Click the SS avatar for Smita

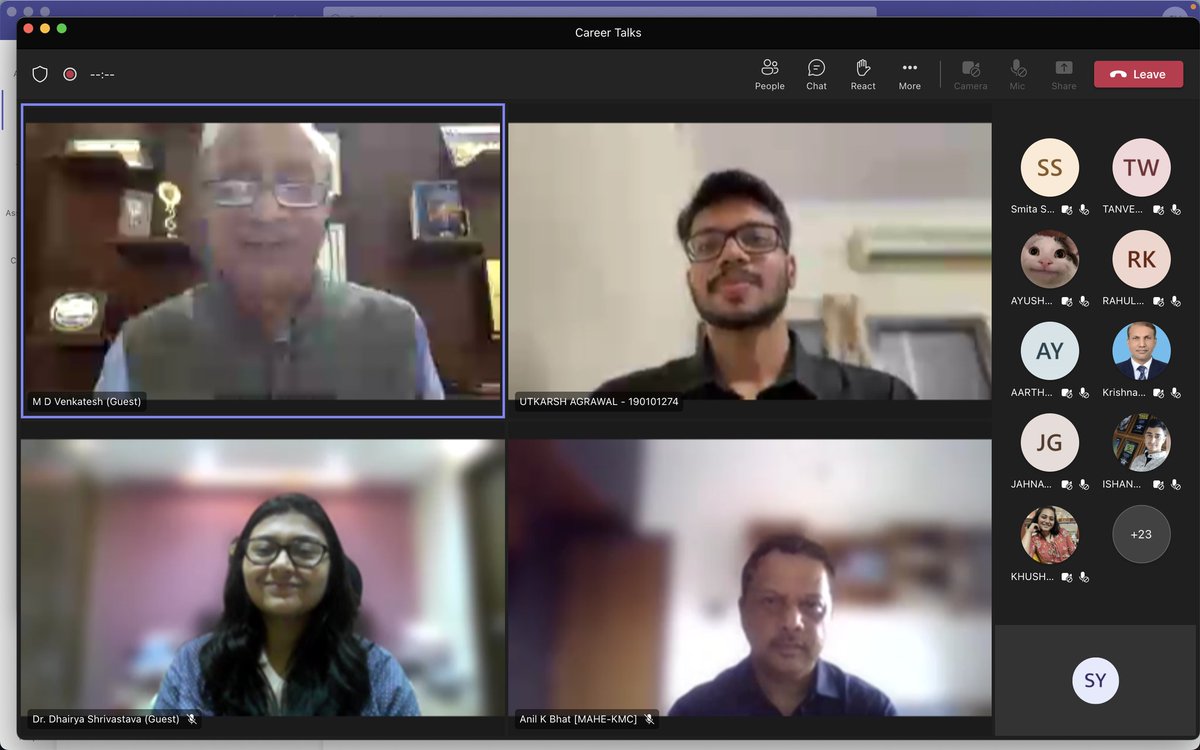[1049, 167]
